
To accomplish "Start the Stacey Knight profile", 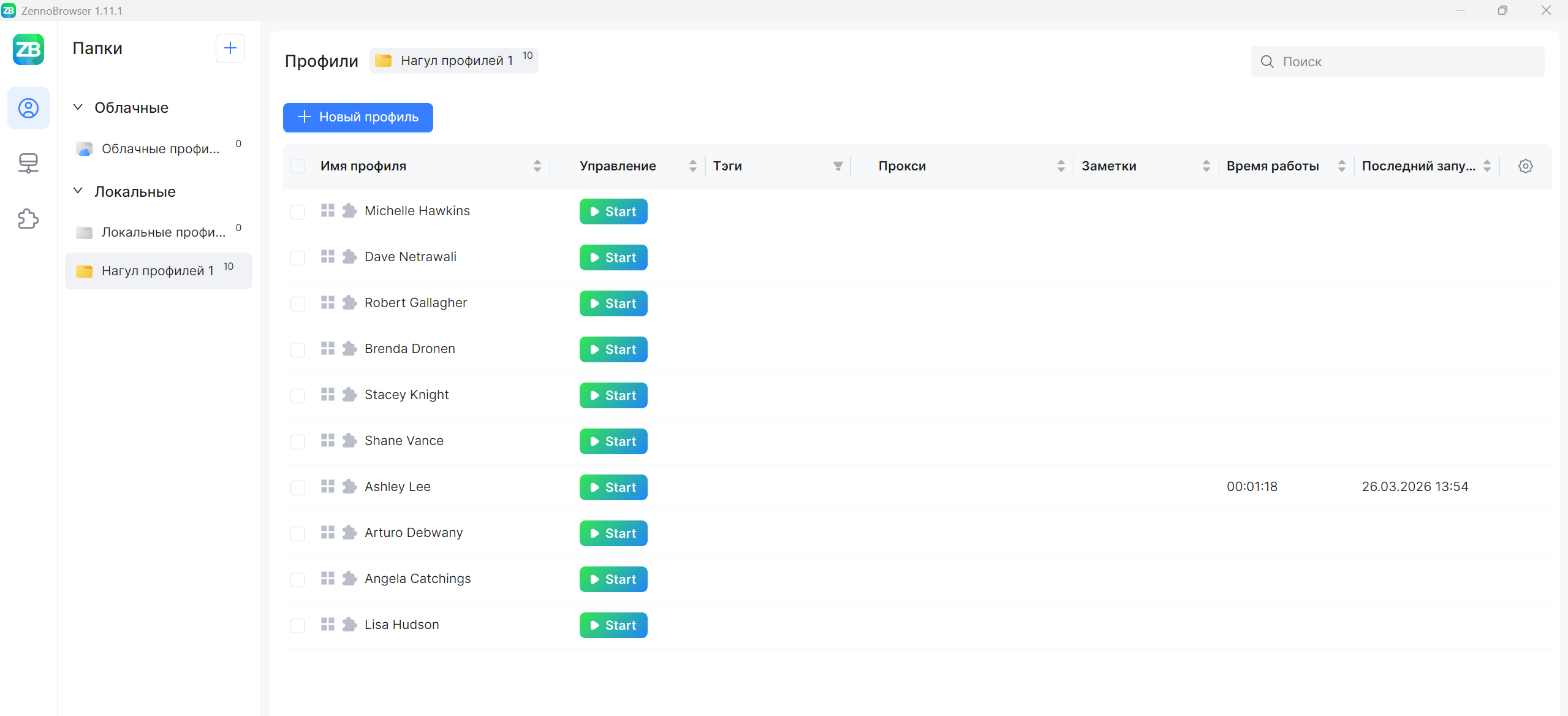I will click(x=613, y=395).
